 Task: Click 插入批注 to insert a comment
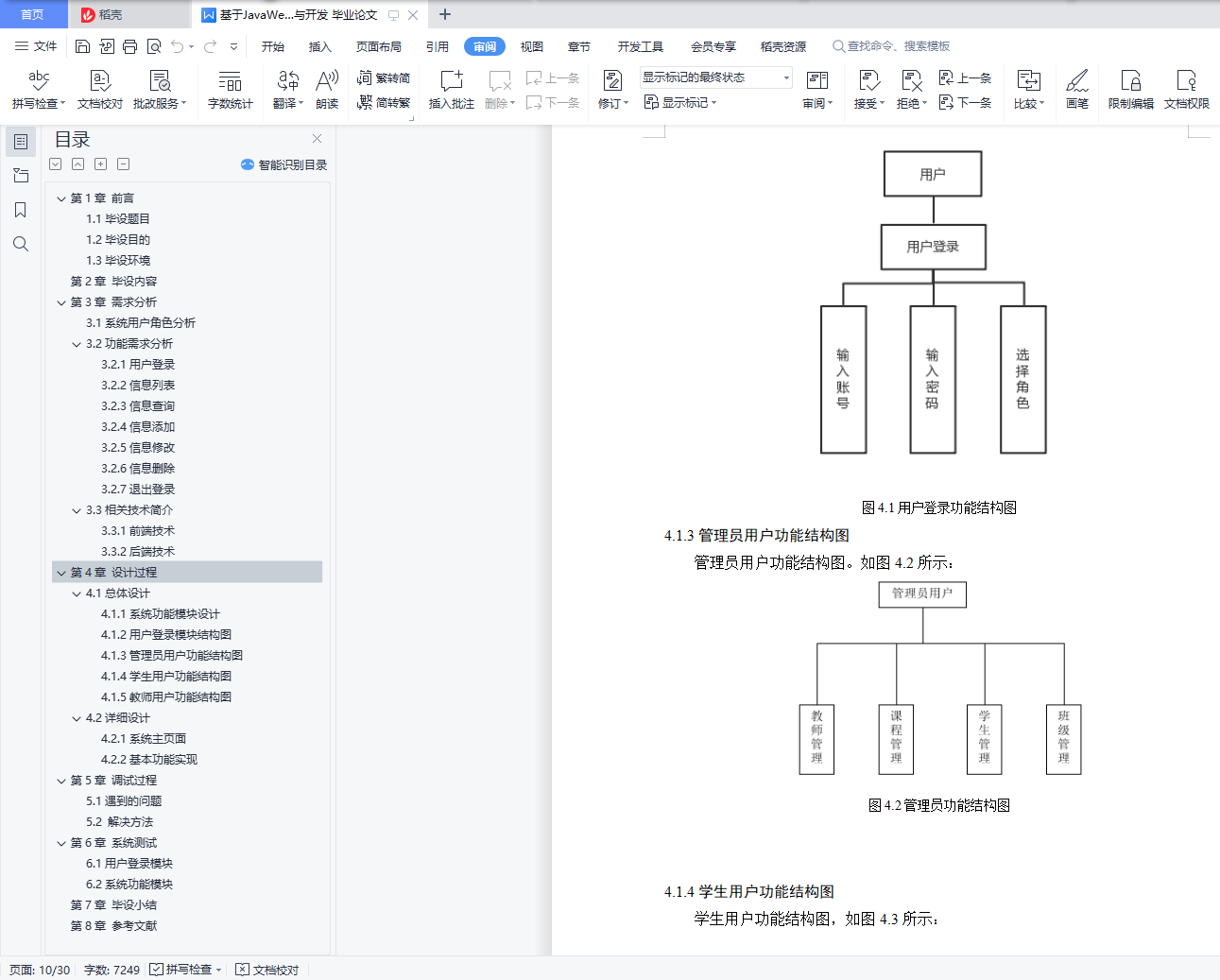tap(452, 90)
